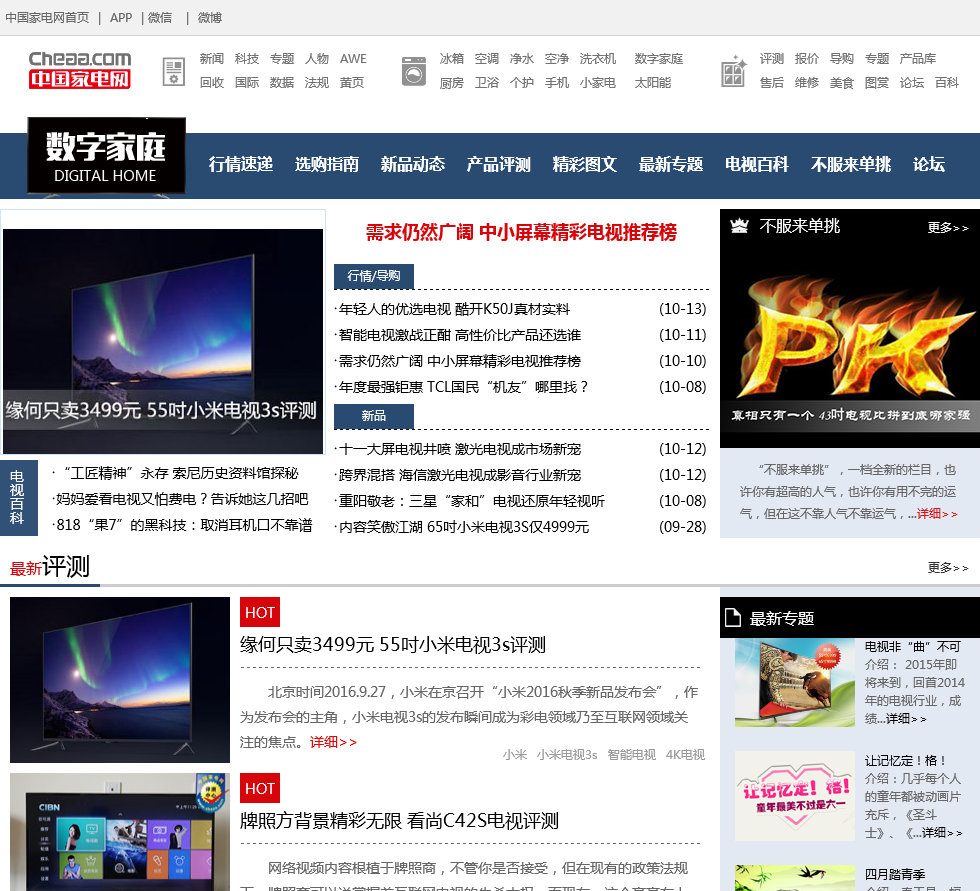Screen dimensions: 980x891
Task: Open the 太阳能 category link
Action: (x=653, y=82)
